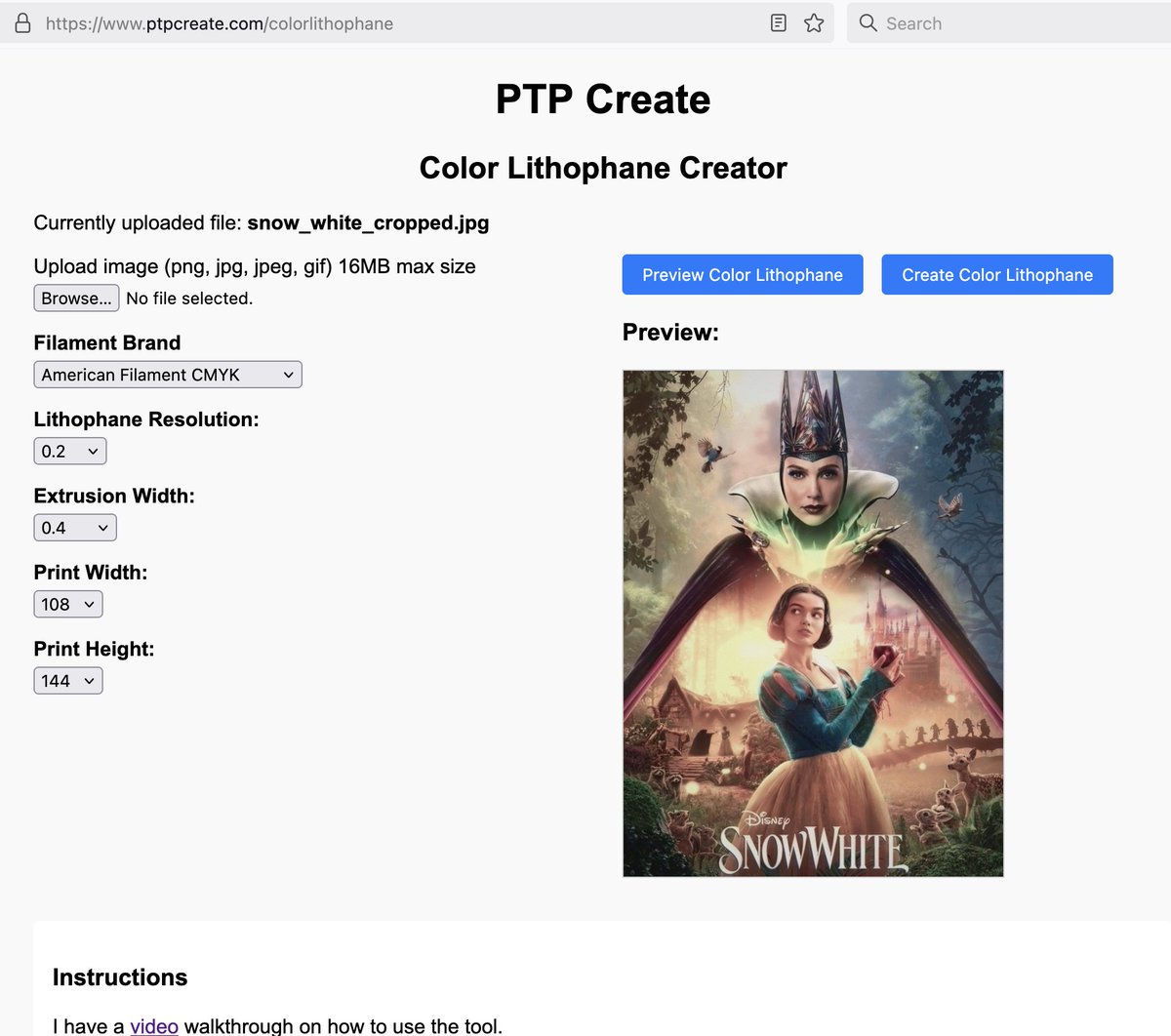Click the Color Lithophane Creator heading
Screen dimensions: 1171x1036
pyautogui.click(x=603, y=168)
